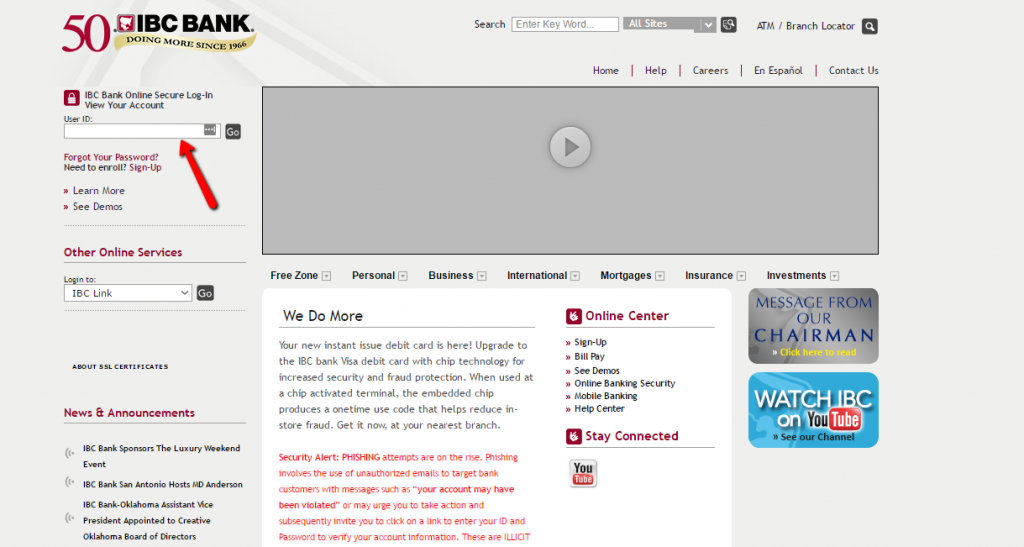This screenshot has width=1024, height=547.
Task: Click the IBC Bank logo
Action: pyautogui.click(x=159, y=33)
